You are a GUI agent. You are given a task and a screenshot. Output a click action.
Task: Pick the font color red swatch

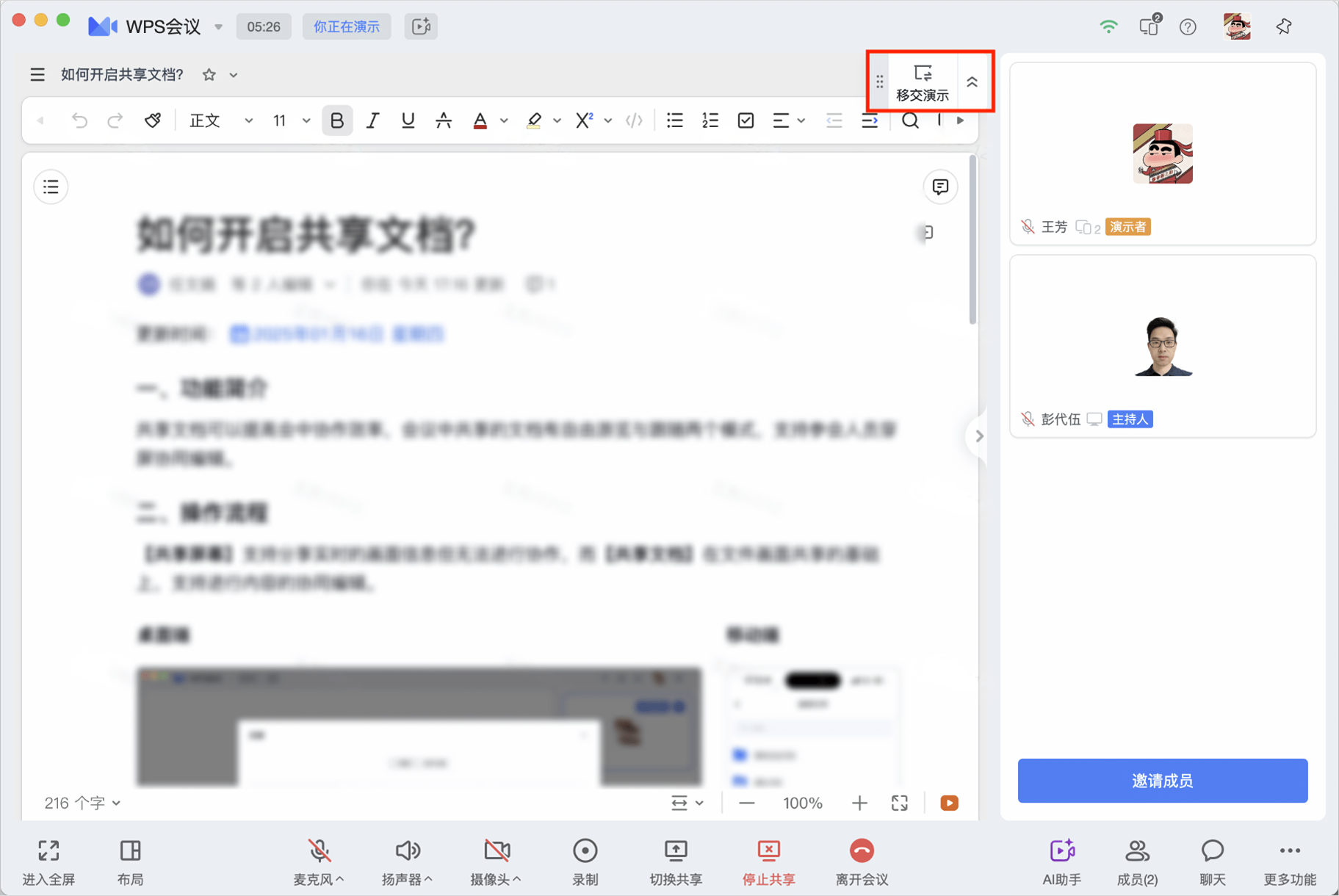tap(480, 120)
